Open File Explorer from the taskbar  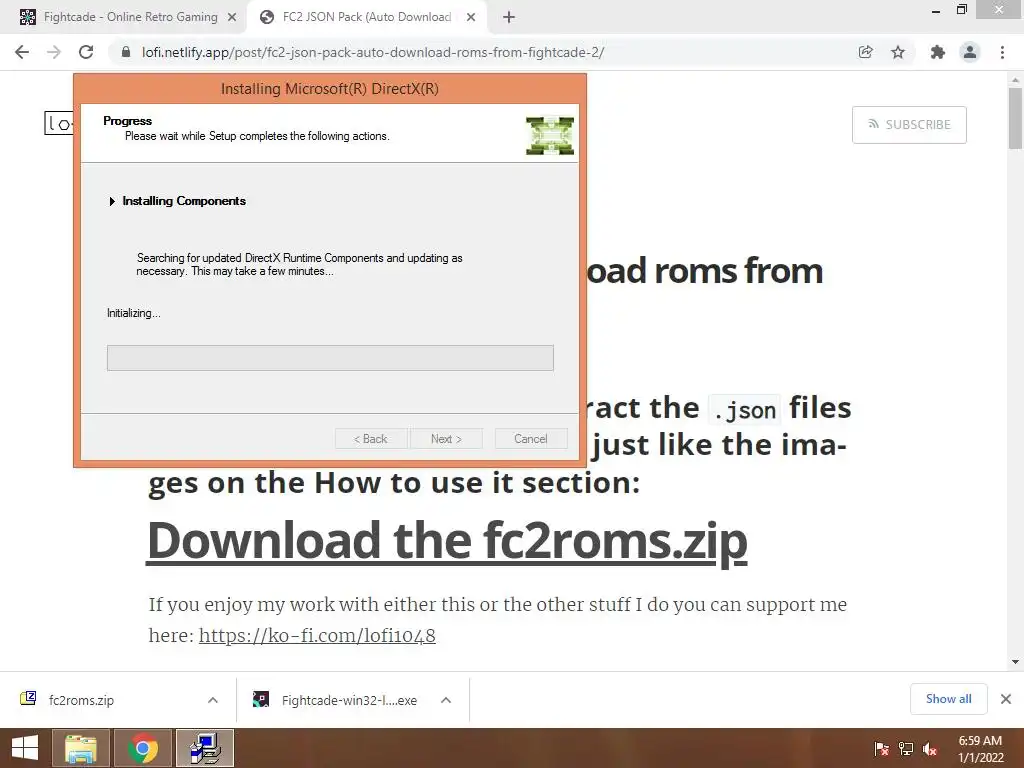coord(80,748)
